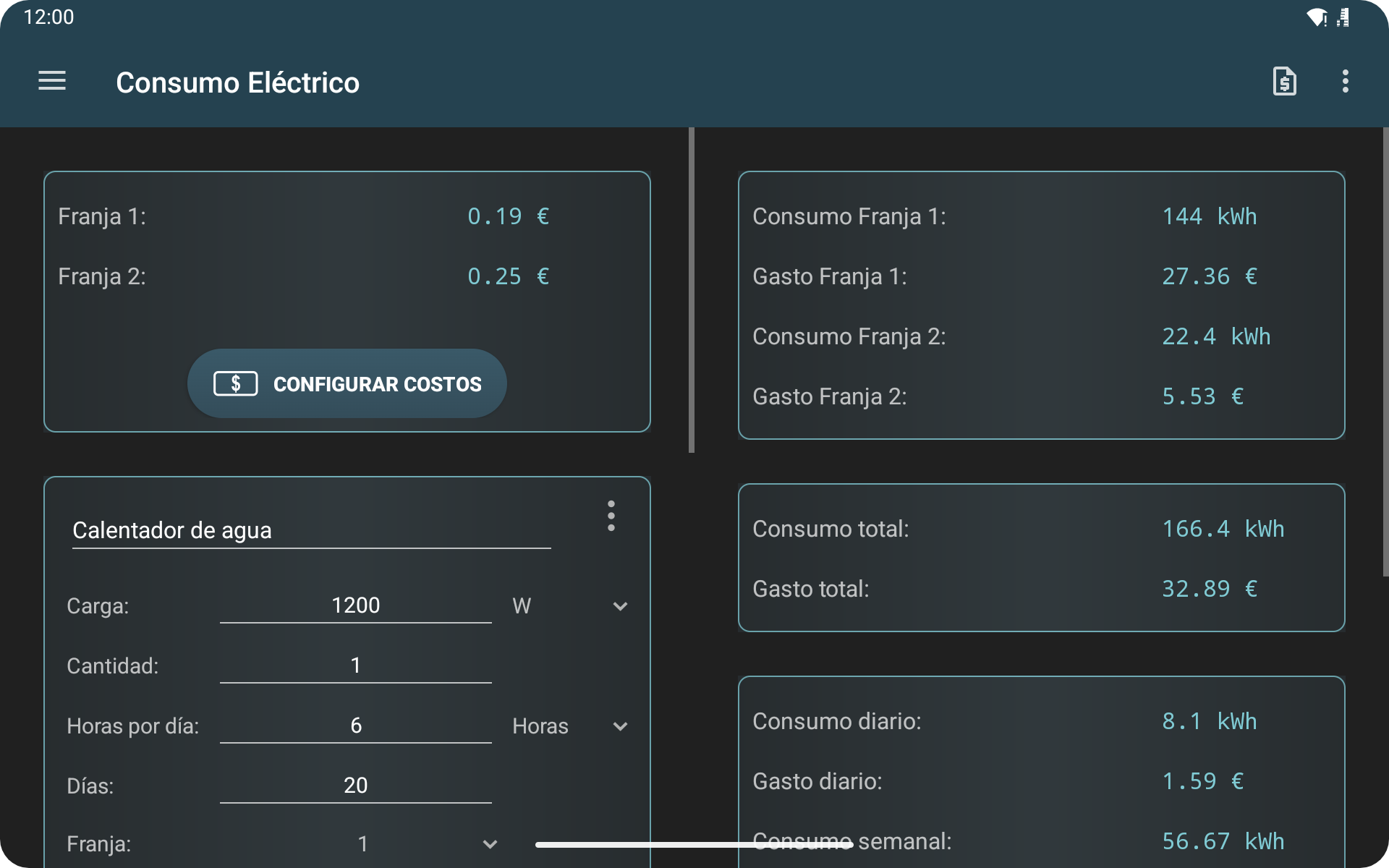Screen dimensions: 1389x868
Task: Click the Consumo Eléctrico app title
Action: [x=237, y=82]
